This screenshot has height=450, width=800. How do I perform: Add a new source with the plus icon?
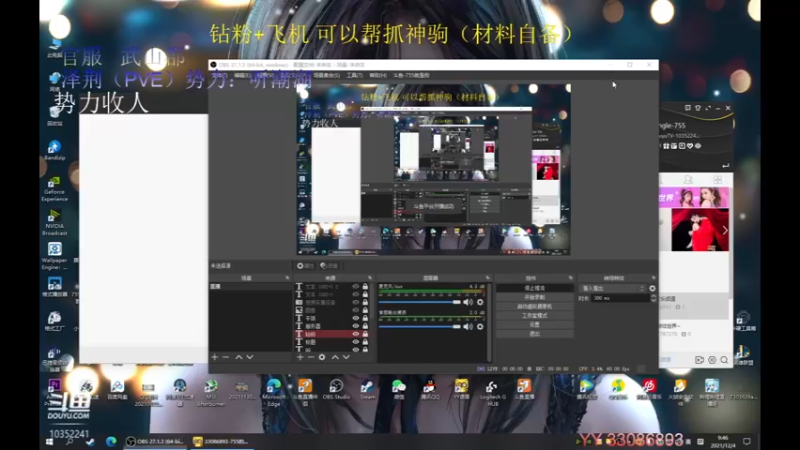click(300, 357)
